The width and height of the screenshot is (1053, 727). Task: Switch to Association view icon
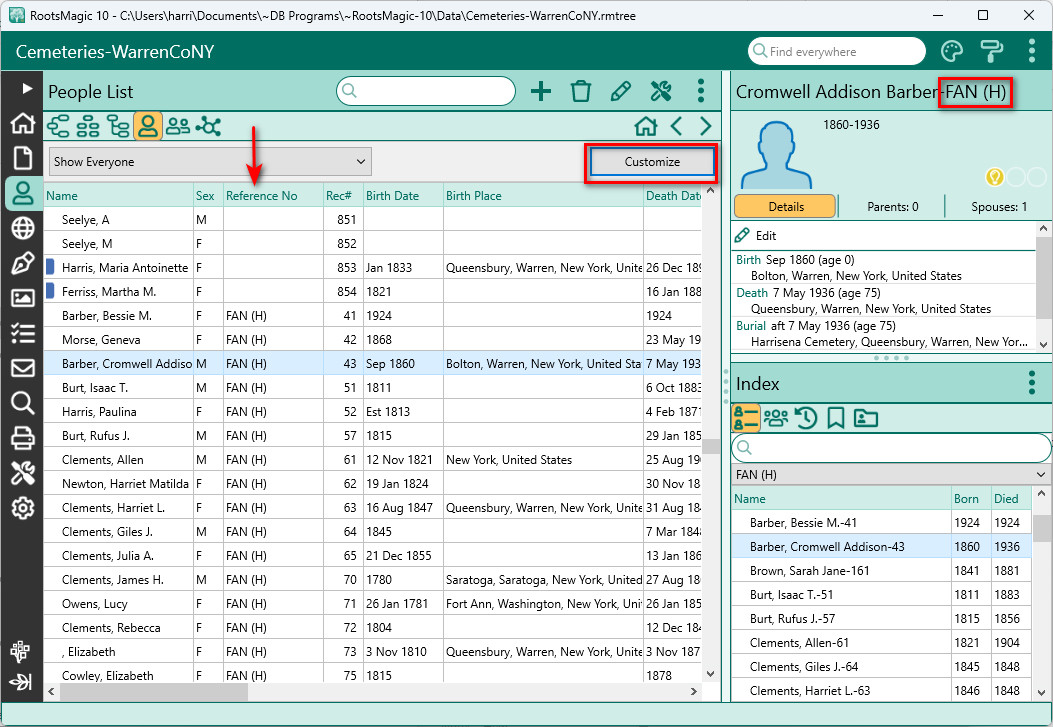tap(208, 126)
